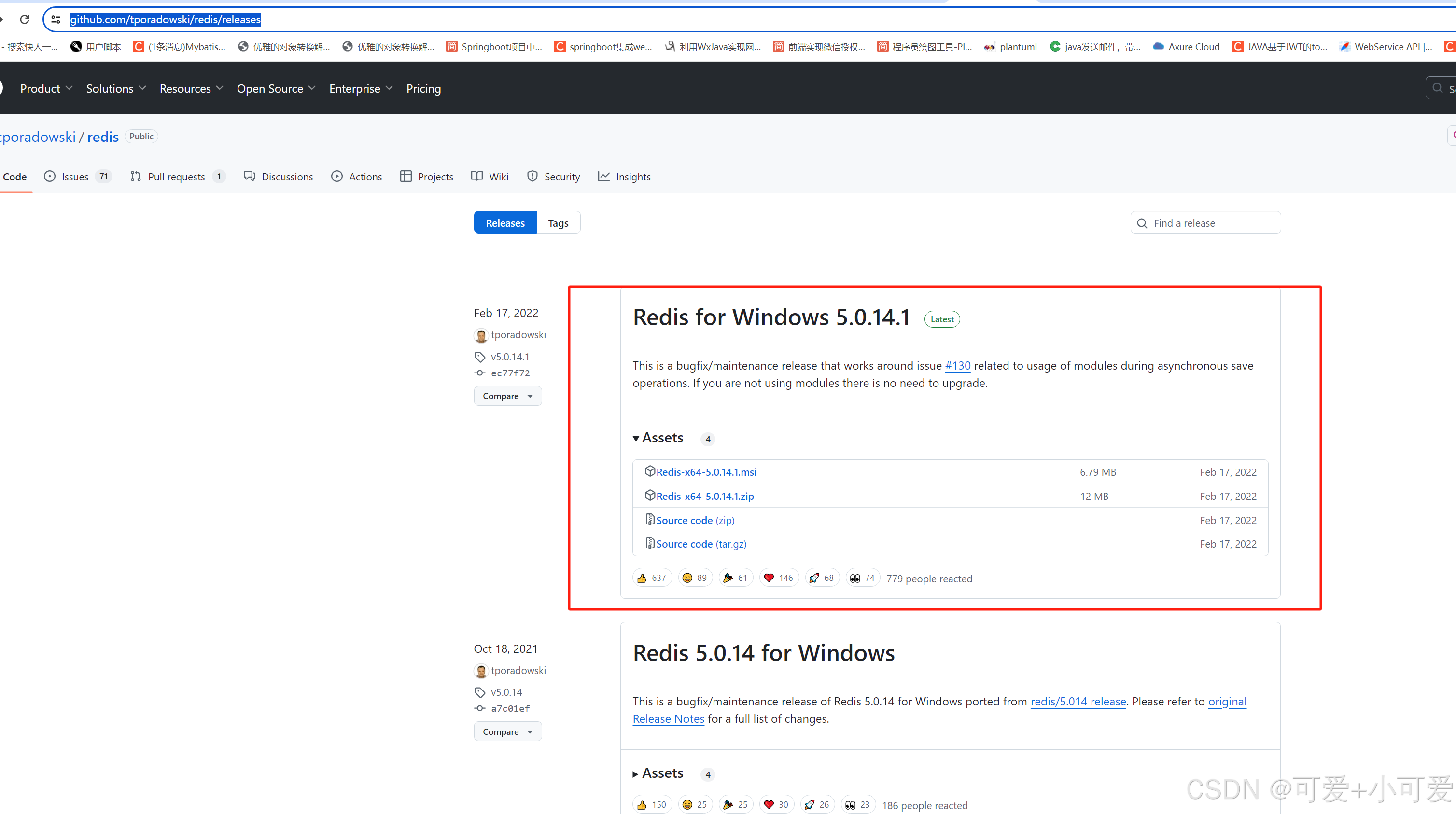
Task: Toggle the heart reaction on 5.0.14.1
Action: pyautogui.click(x=778, y=577)
